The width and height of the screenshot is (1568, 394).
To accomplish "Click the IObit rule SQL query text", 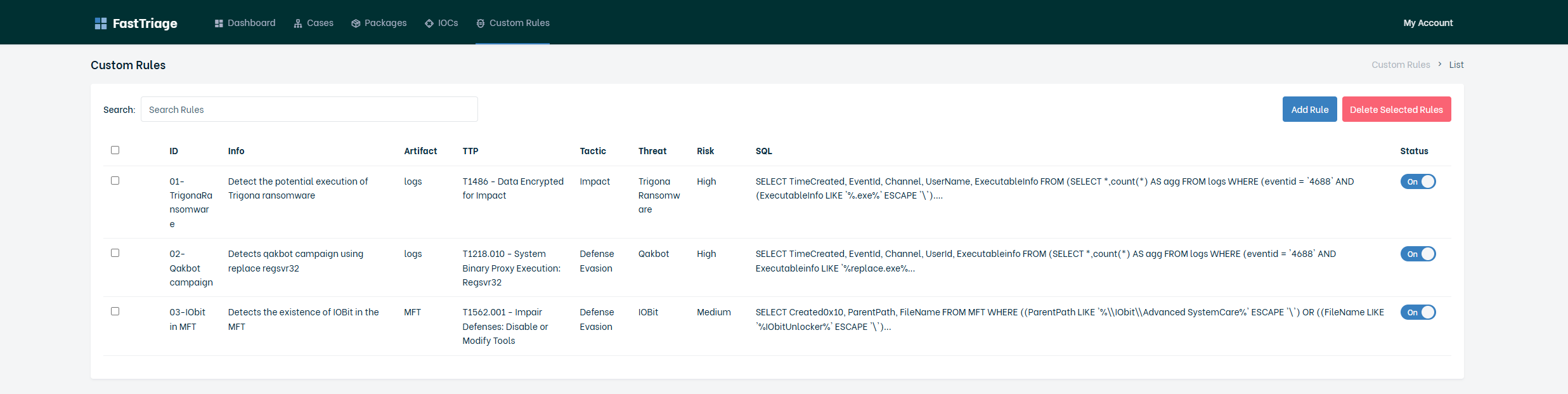I will tap(1070, 319).
